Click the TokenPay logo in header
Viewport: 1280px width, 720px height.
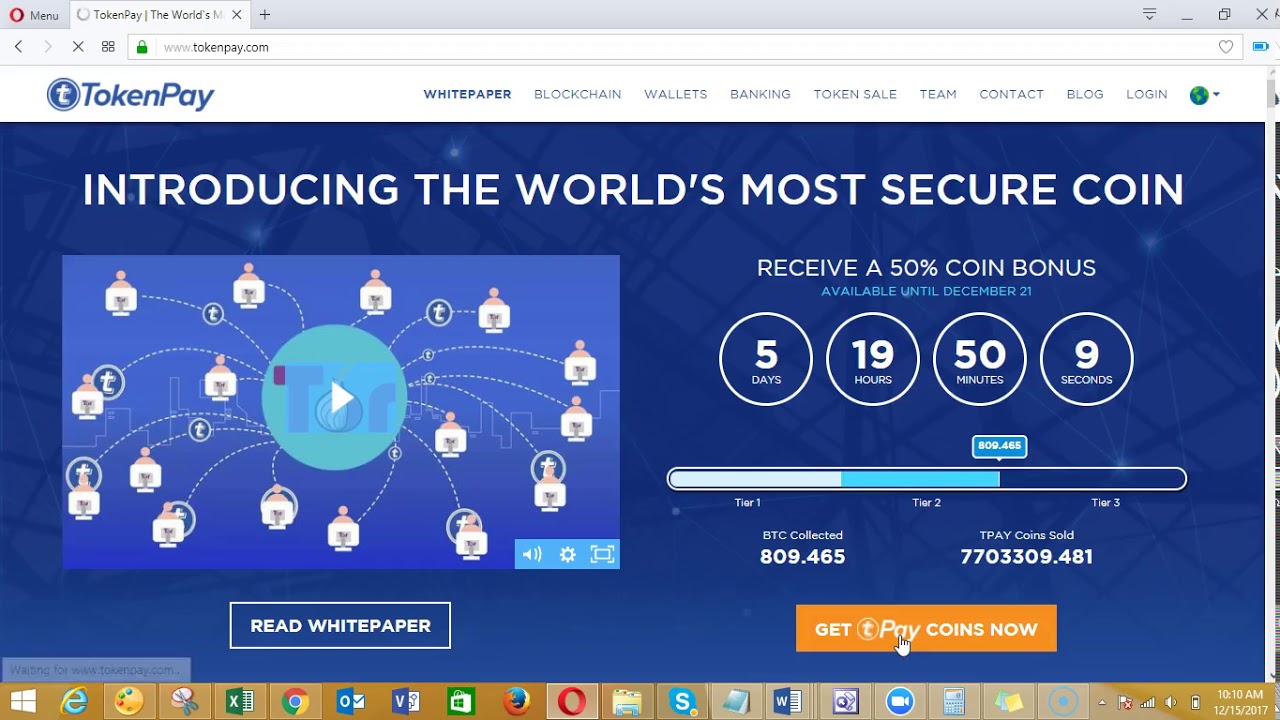tap(130, 95)
